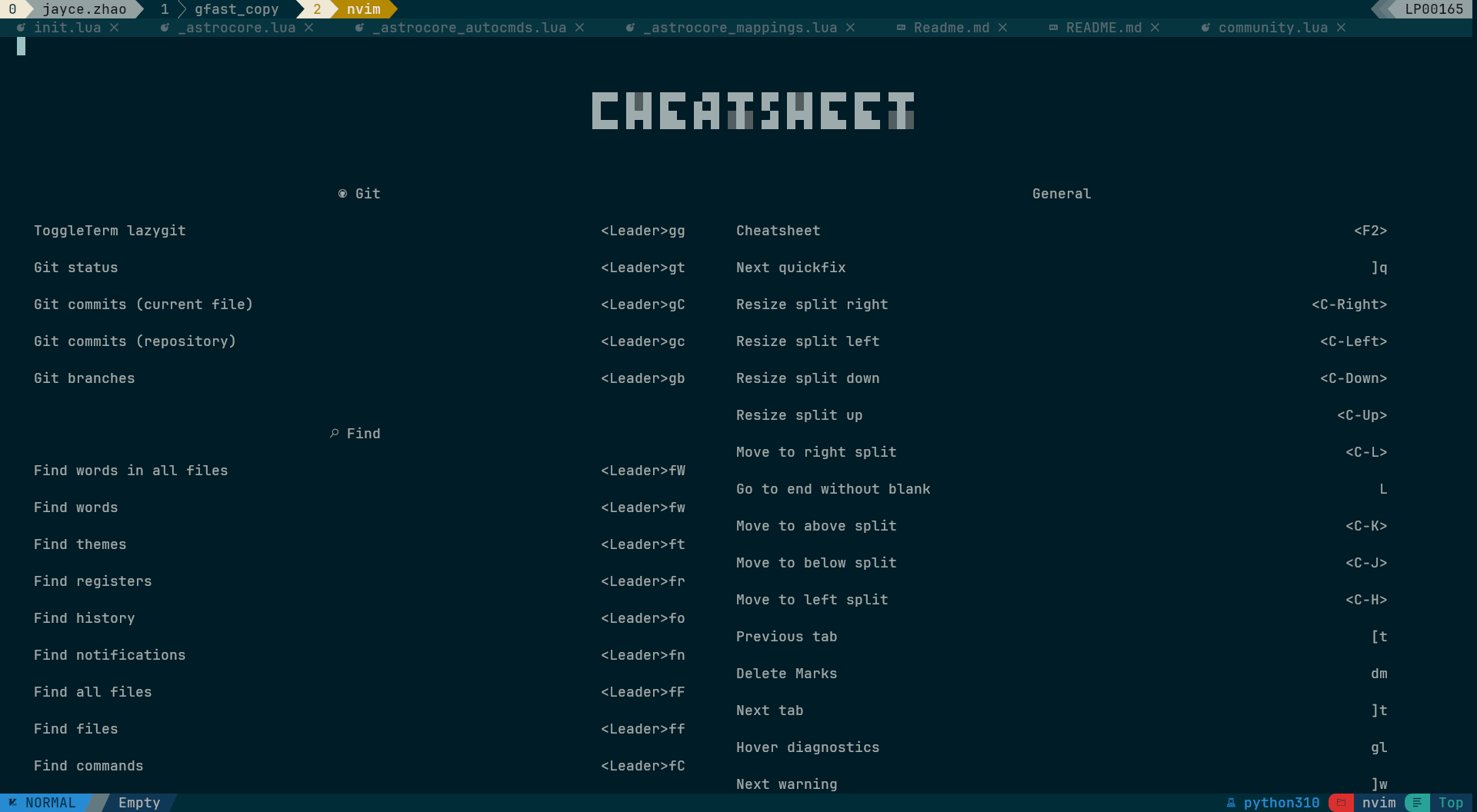This screenshot has width=1477, height=812.
Task: Switch to the init.lua tab
Action: point(68,28)
